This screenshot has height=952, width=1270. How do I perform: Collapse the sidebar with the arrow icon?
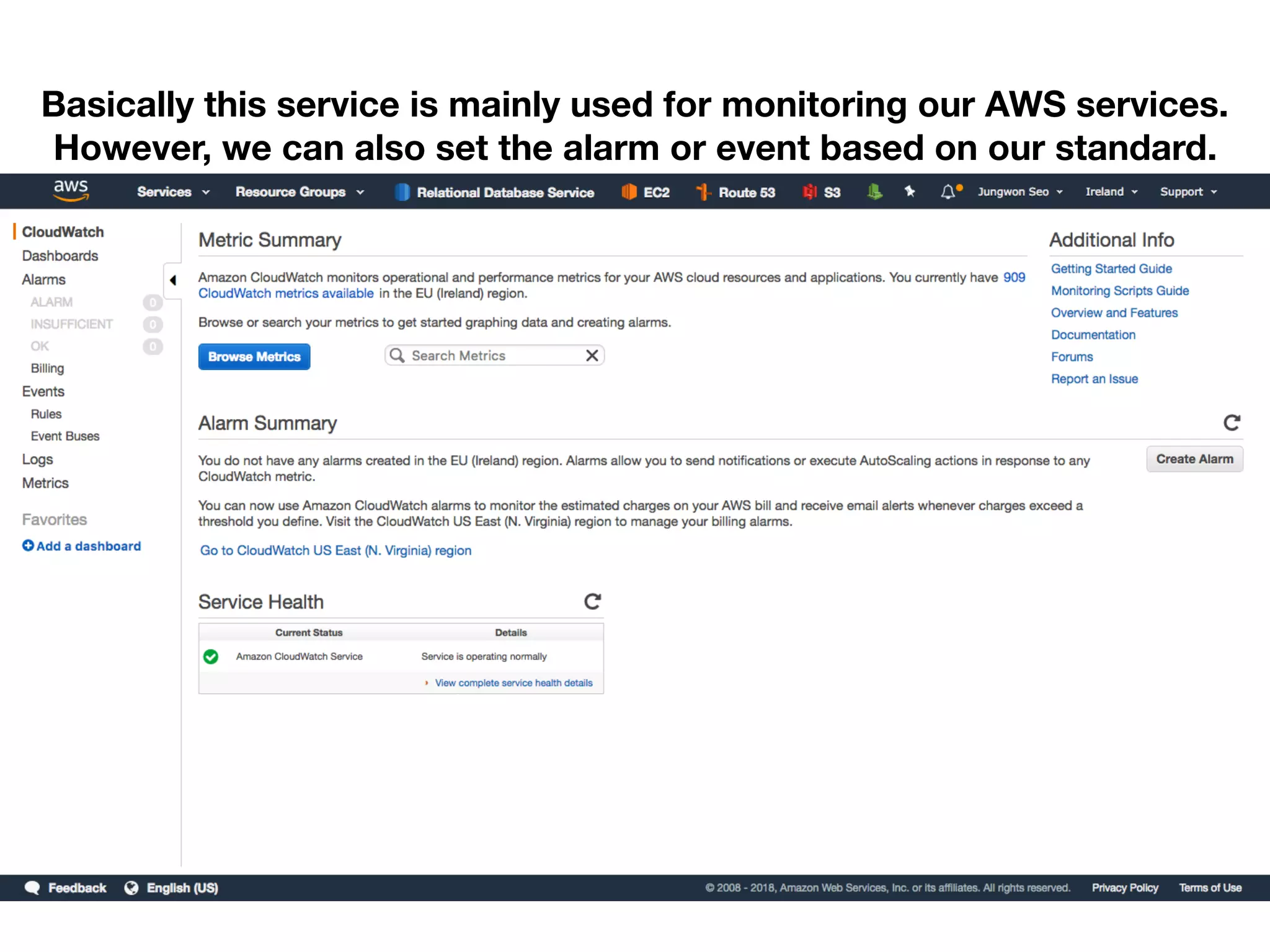pyautogui.click(x=173, y=280)
